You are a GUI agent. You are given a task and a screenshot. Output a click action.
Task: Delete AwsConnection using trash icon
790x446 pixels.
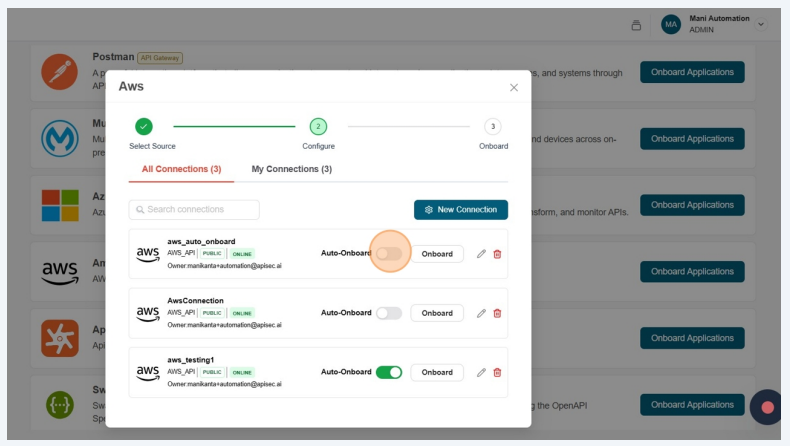click(x=497, y=313)
